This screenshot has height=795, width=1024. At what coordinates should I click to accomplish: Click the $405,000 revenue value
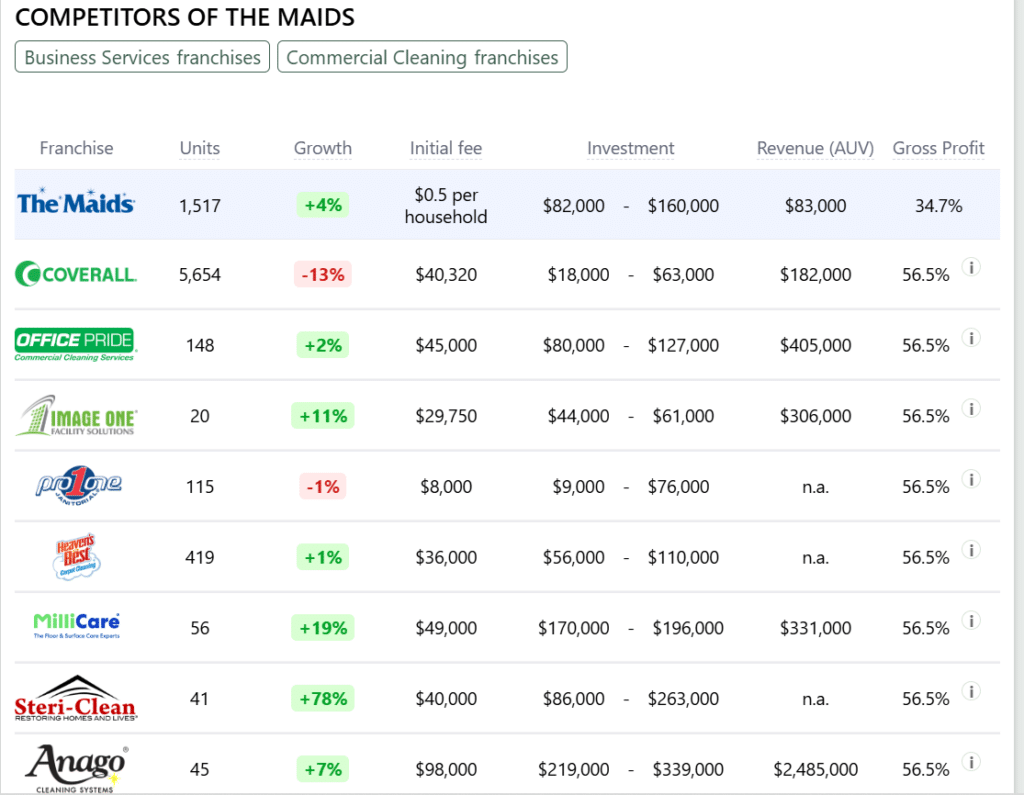pos(816,345)
